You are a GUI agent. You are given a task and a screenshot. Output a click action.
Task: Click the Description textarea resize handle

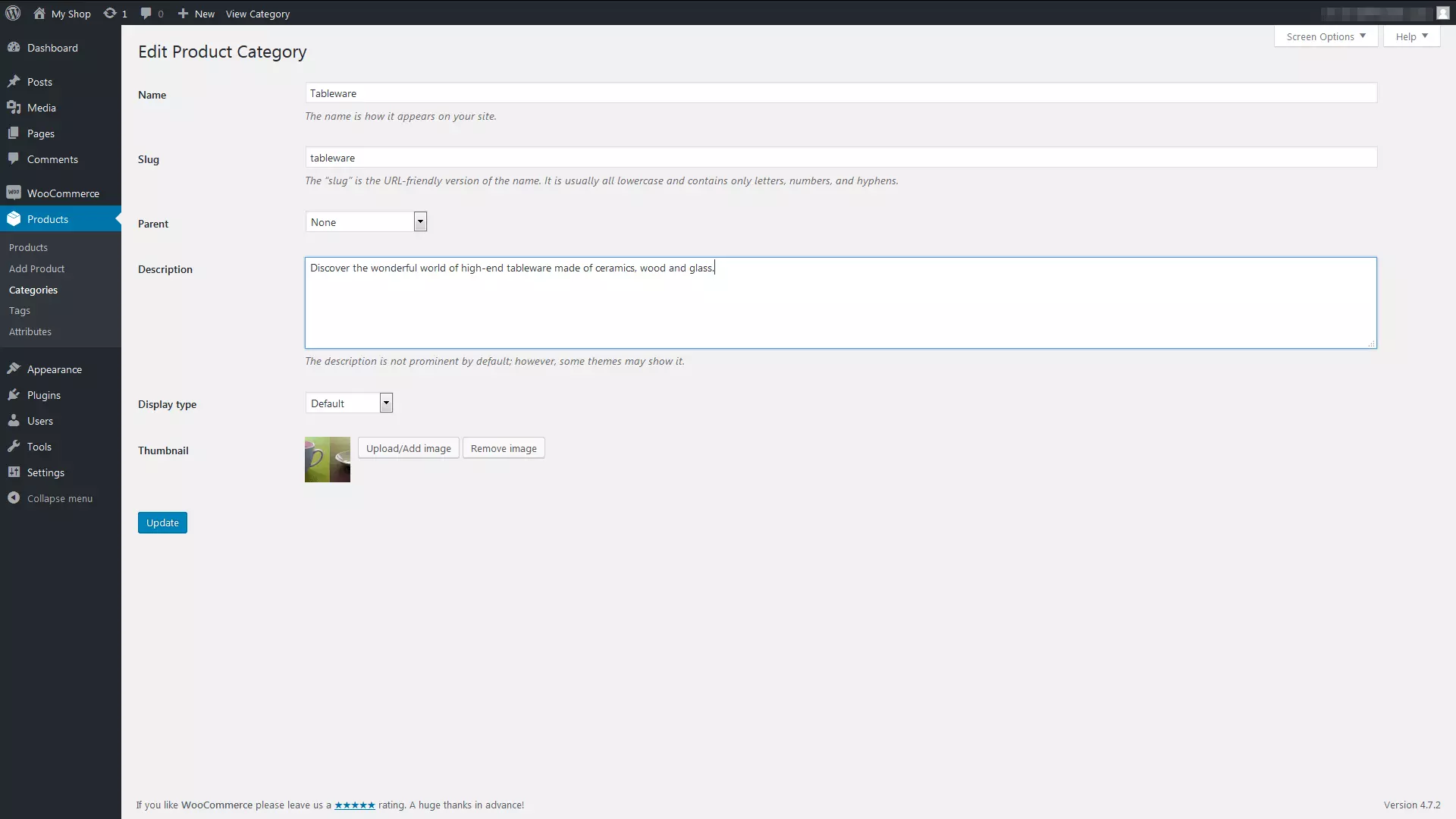pos(1371,344)
